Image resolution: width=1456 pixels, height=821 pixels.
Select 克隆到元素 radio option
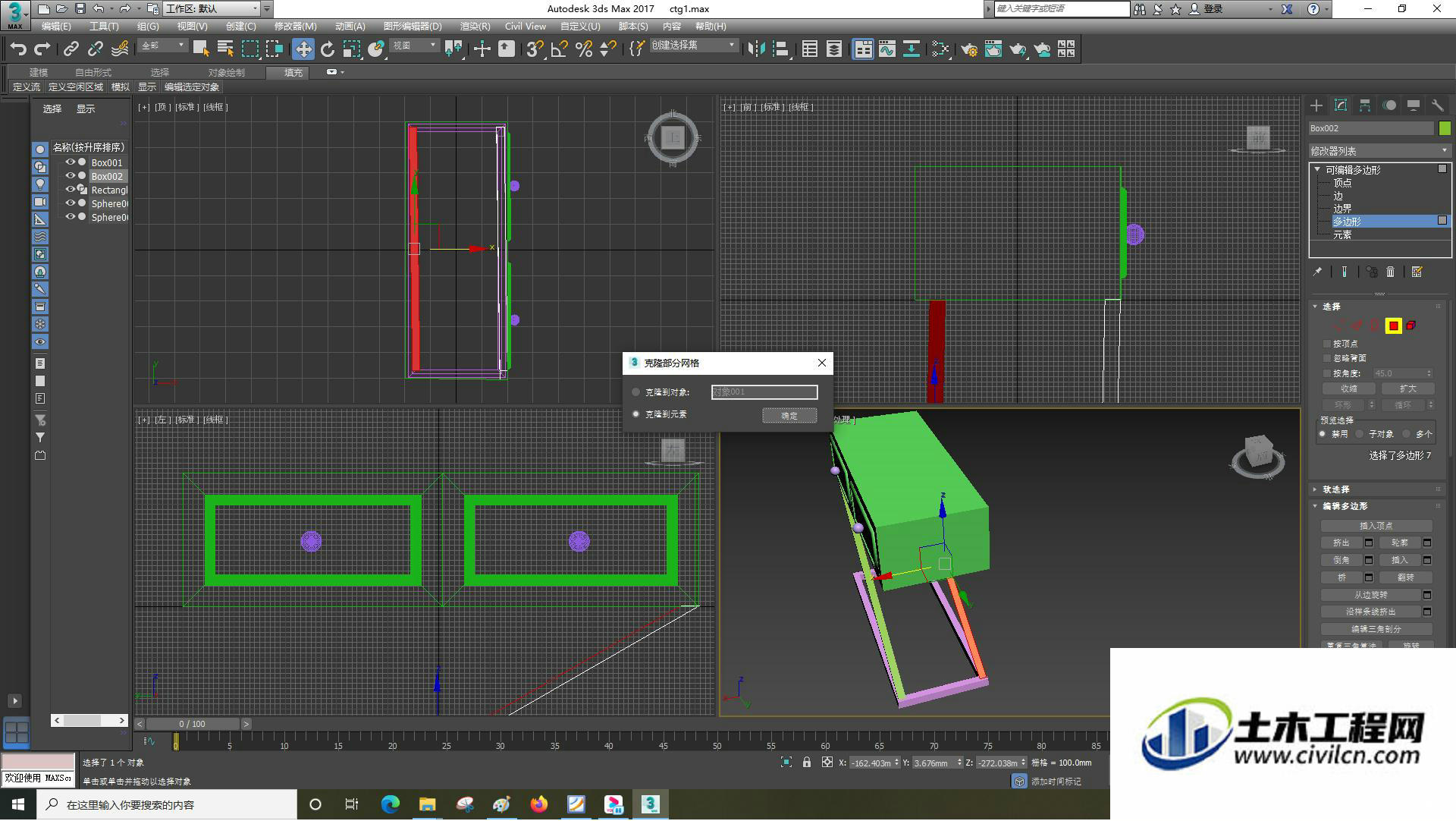coord(636,414)
